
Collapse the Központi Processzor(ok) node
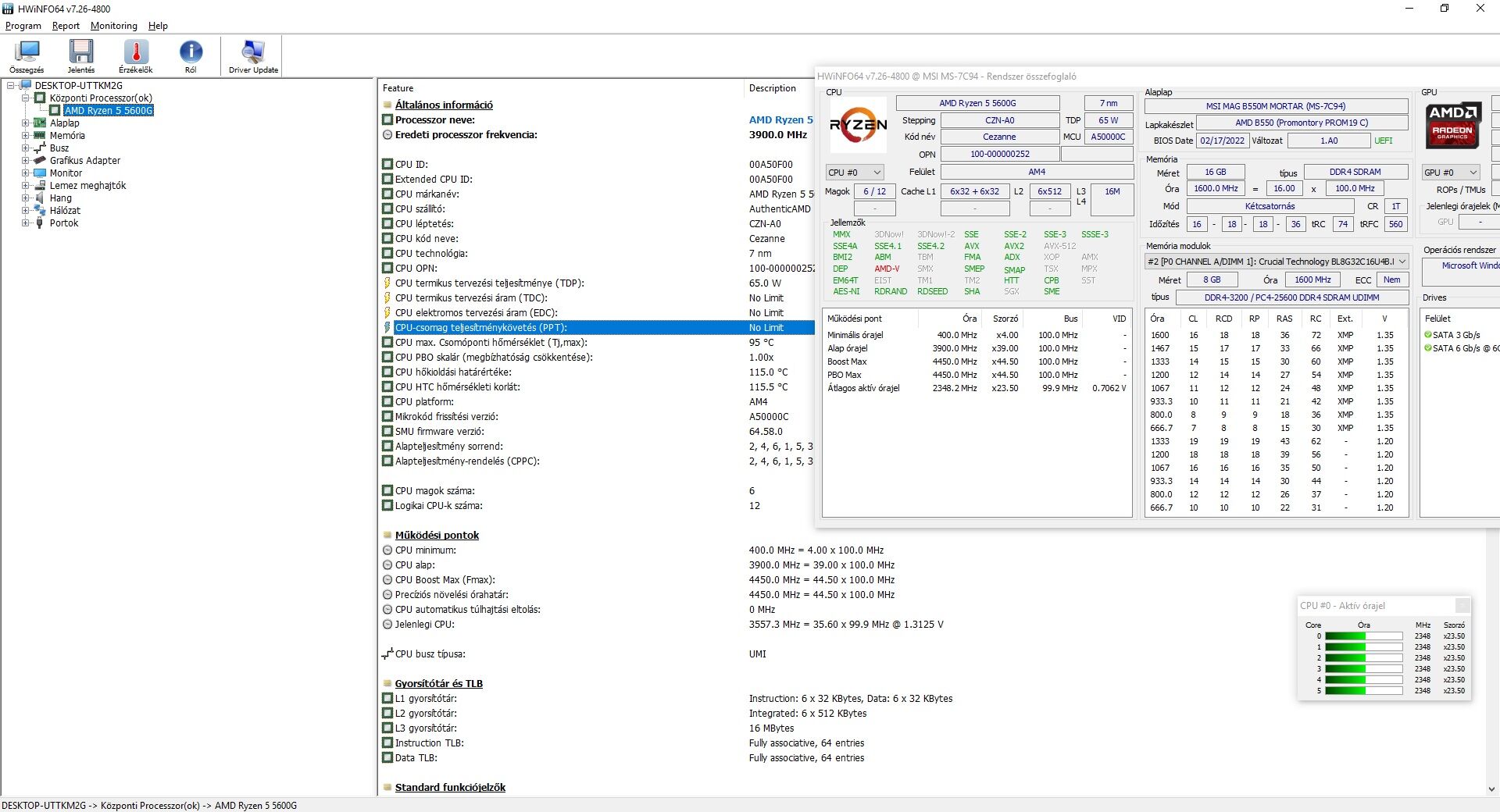[x=25, y=98]
